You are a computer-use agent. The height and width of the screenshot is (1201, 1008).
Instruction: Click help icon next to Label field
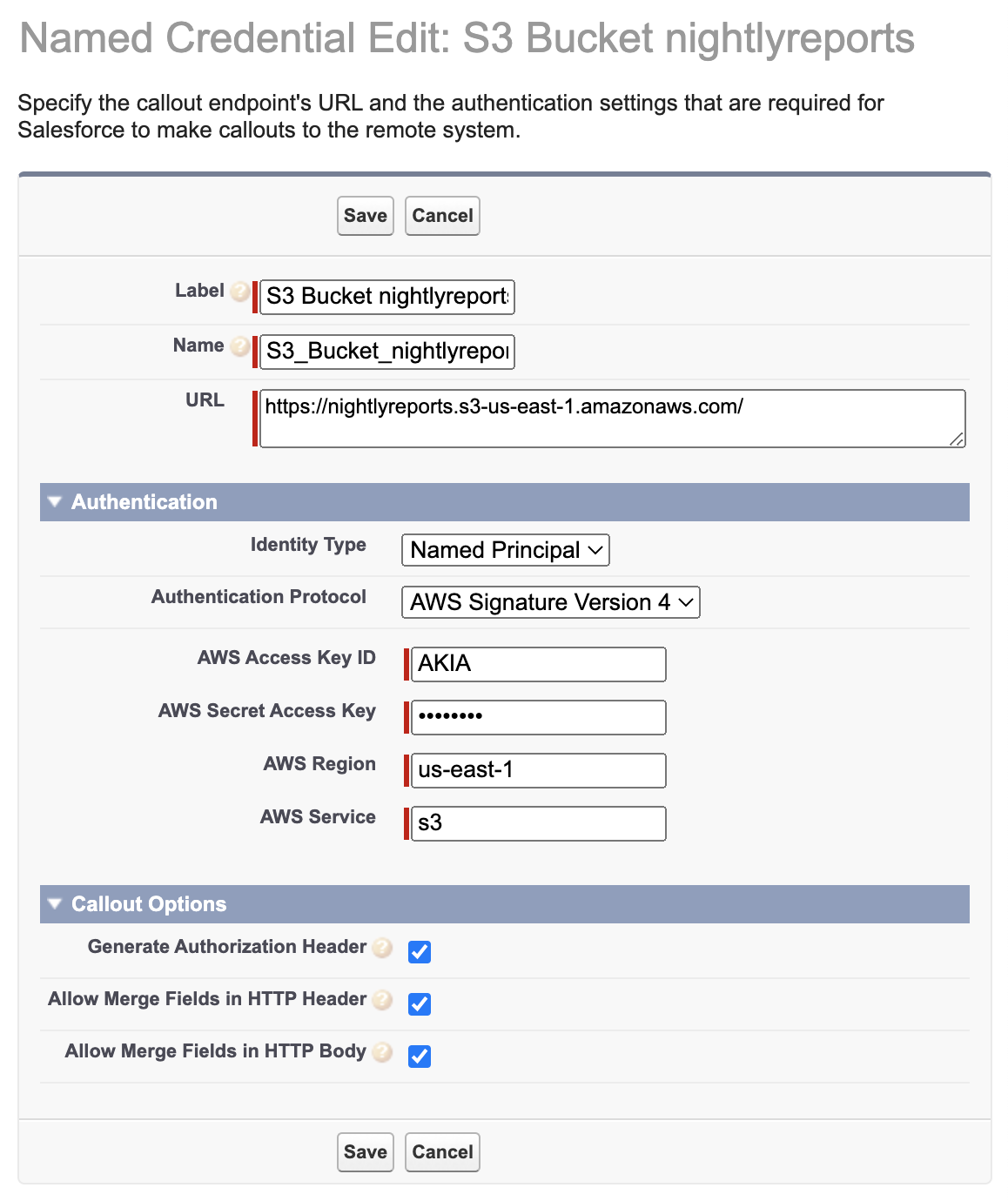pos(240,292)
